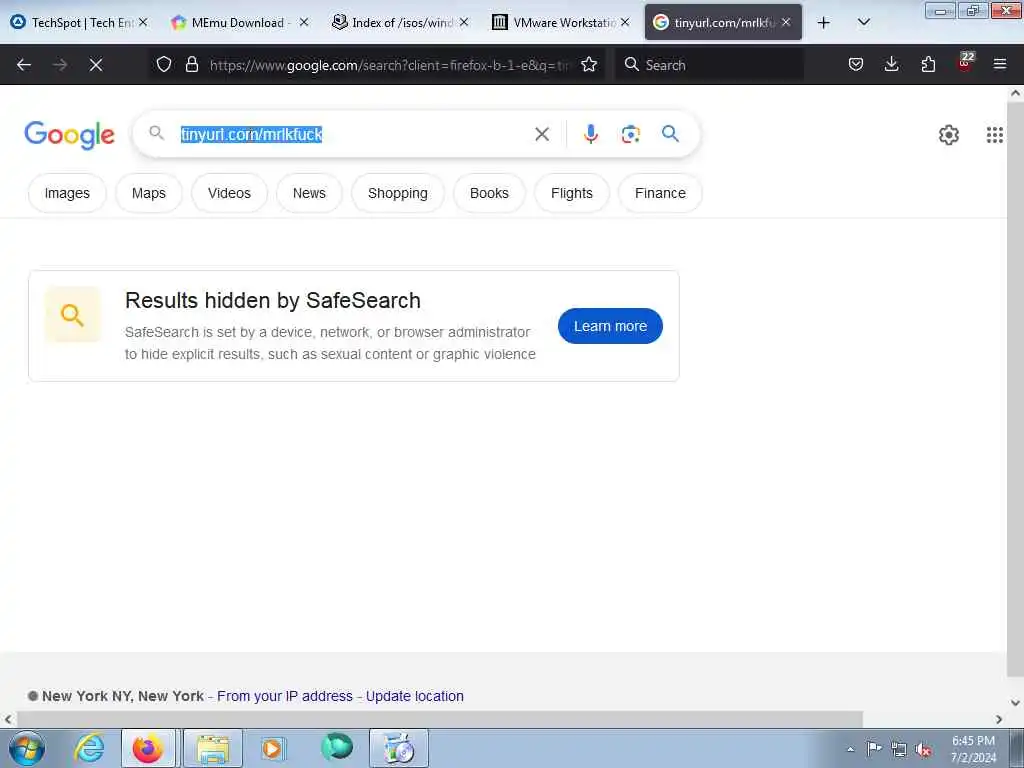Open the tracking protection shield icon
Screen dimensions: 1024x768
(x=164, y=64)
